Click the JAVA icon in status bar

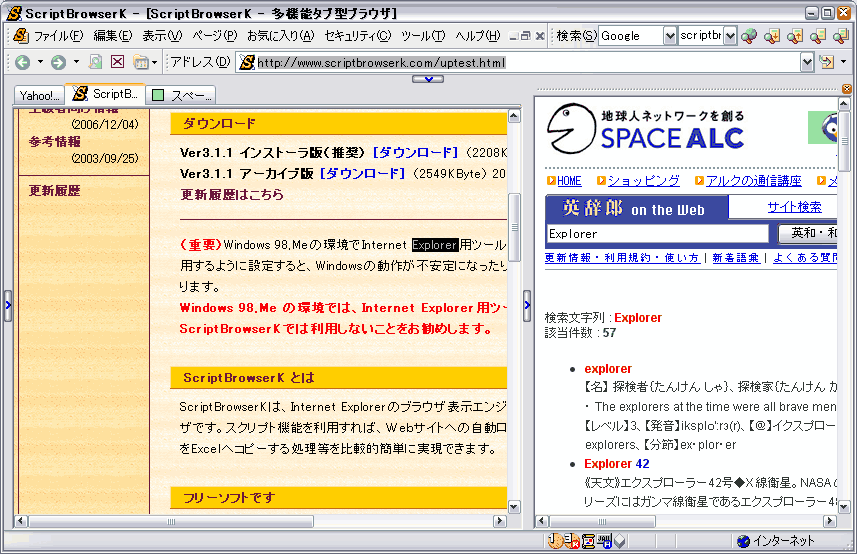[x=604, y=541]
